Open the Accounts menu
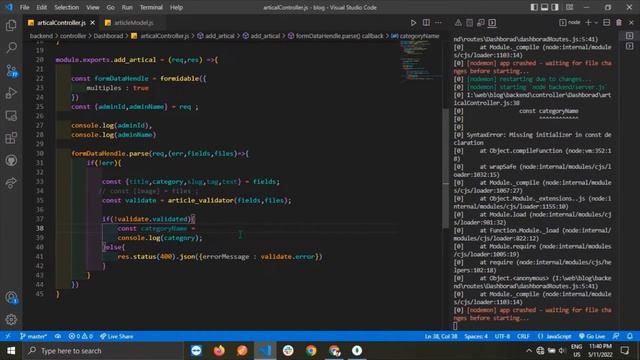The image size is (640, 360). (x=11, y=298)
